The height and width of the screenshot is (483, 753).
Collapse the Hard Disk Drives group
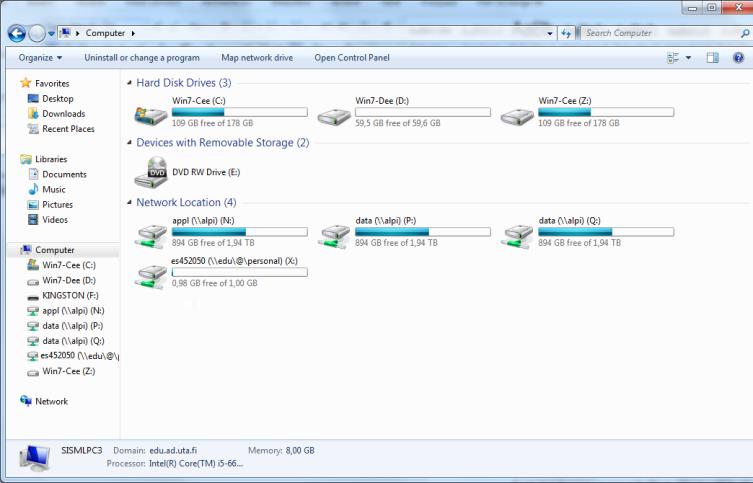click(129, 83)
